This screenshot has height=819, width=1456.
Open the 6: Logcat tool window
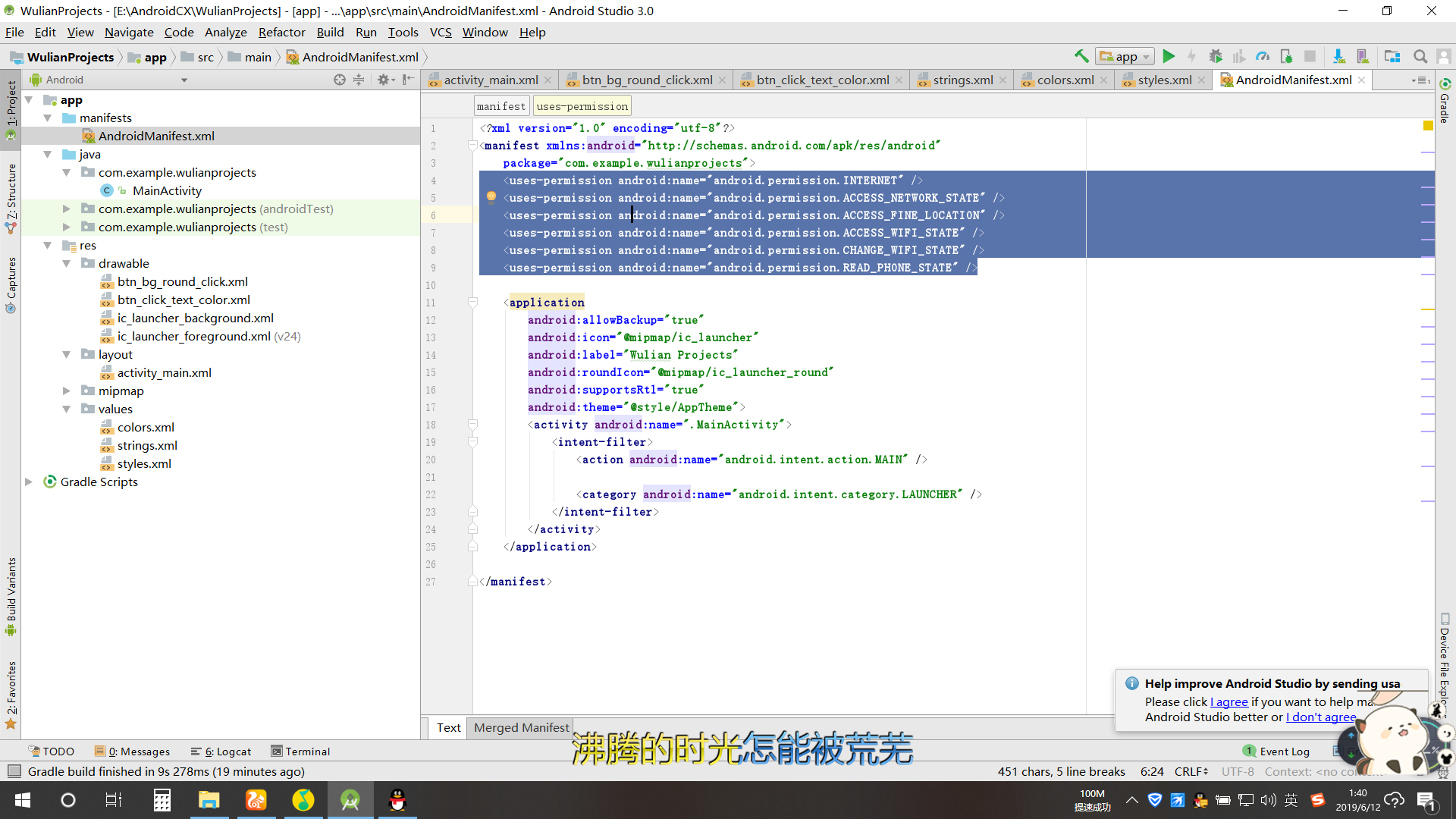click(221, 752)
